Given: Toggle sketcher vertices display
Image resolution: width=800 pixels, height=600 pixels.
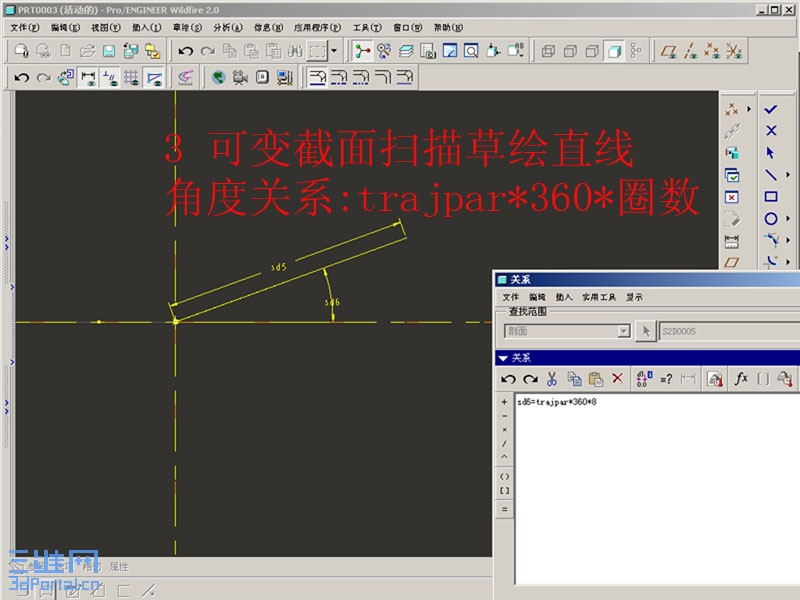Looking at the screenshot, I should pos(154,78).
